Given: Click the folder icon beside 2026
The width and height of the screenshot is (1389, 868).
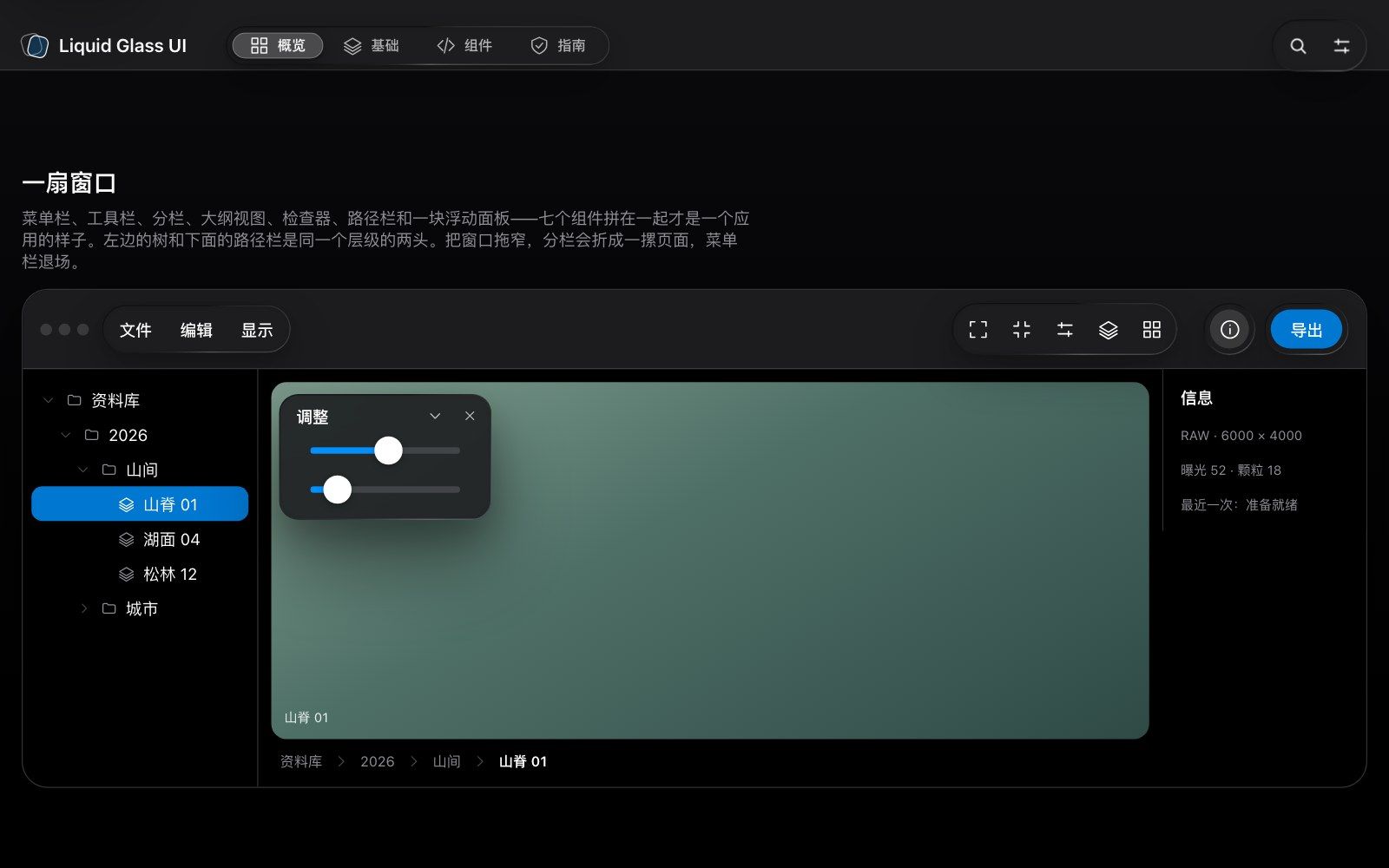Looking at the screenshot, I should (92, 435).
